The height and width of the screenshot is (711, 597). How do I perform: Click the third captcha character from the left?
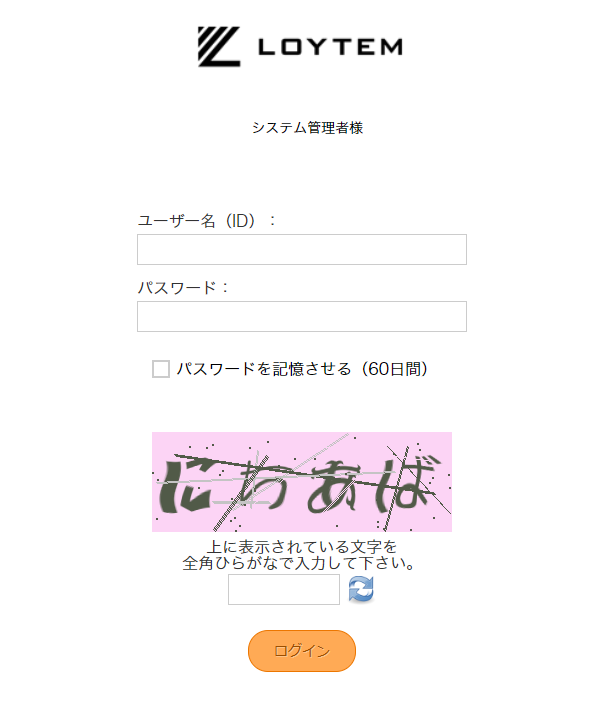[x=333, y=486]
